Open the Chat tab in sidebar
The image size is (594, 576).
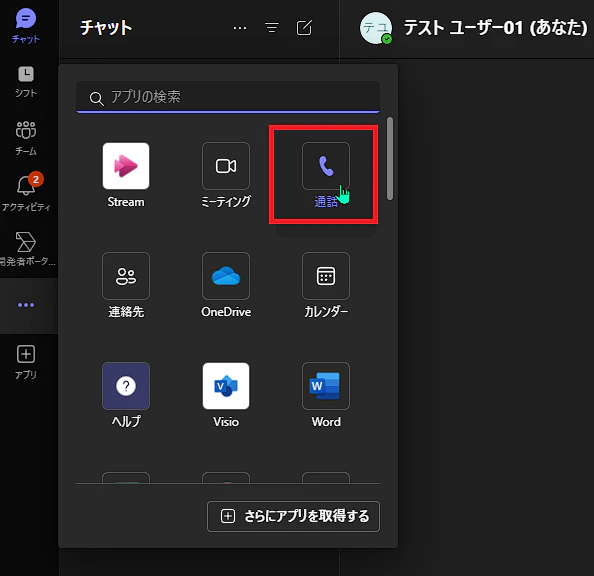(x=26, y=26)
